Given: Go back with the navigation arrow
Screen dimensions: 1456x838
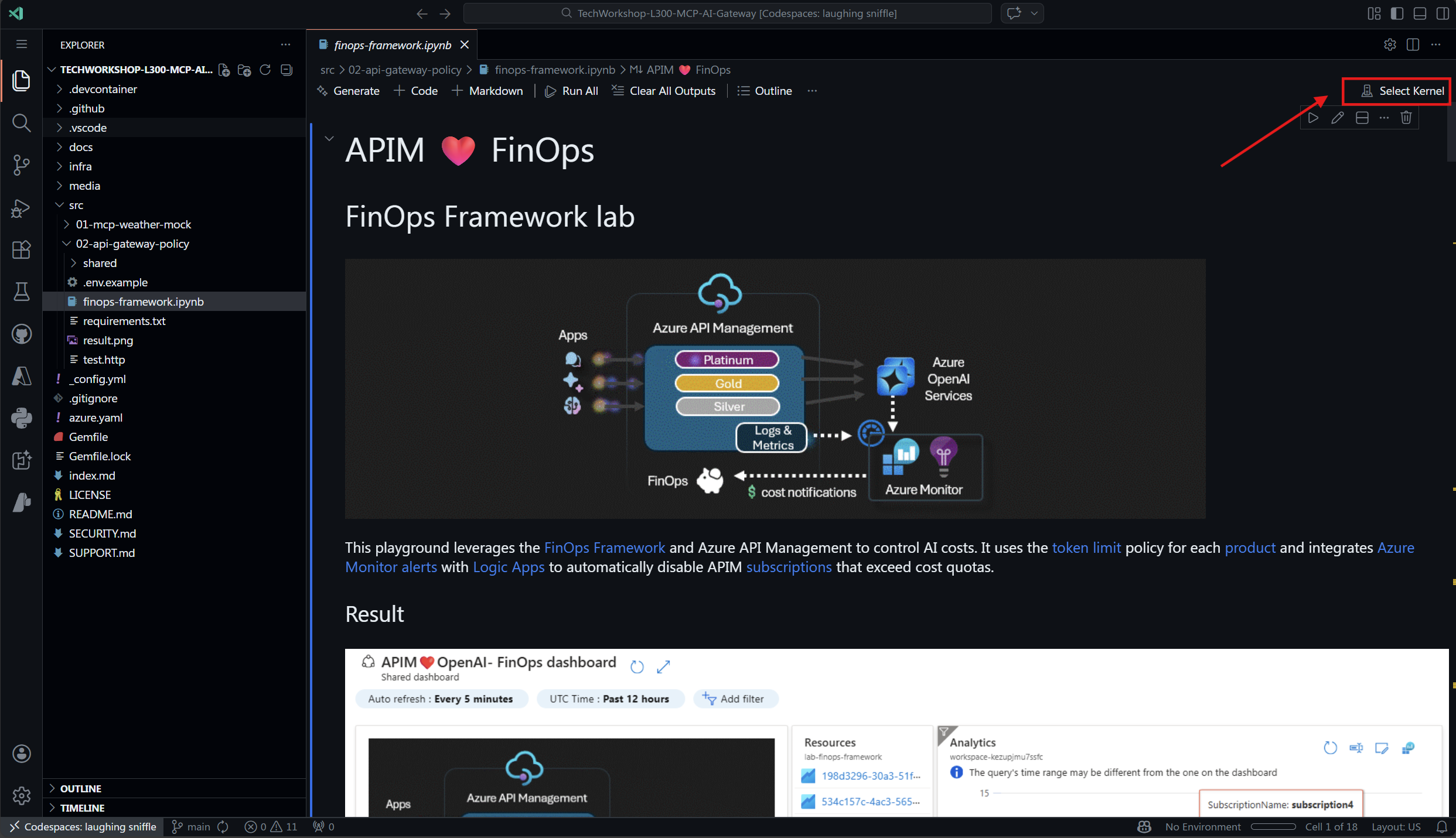Looking at the screenshot, I should (422, 13).
